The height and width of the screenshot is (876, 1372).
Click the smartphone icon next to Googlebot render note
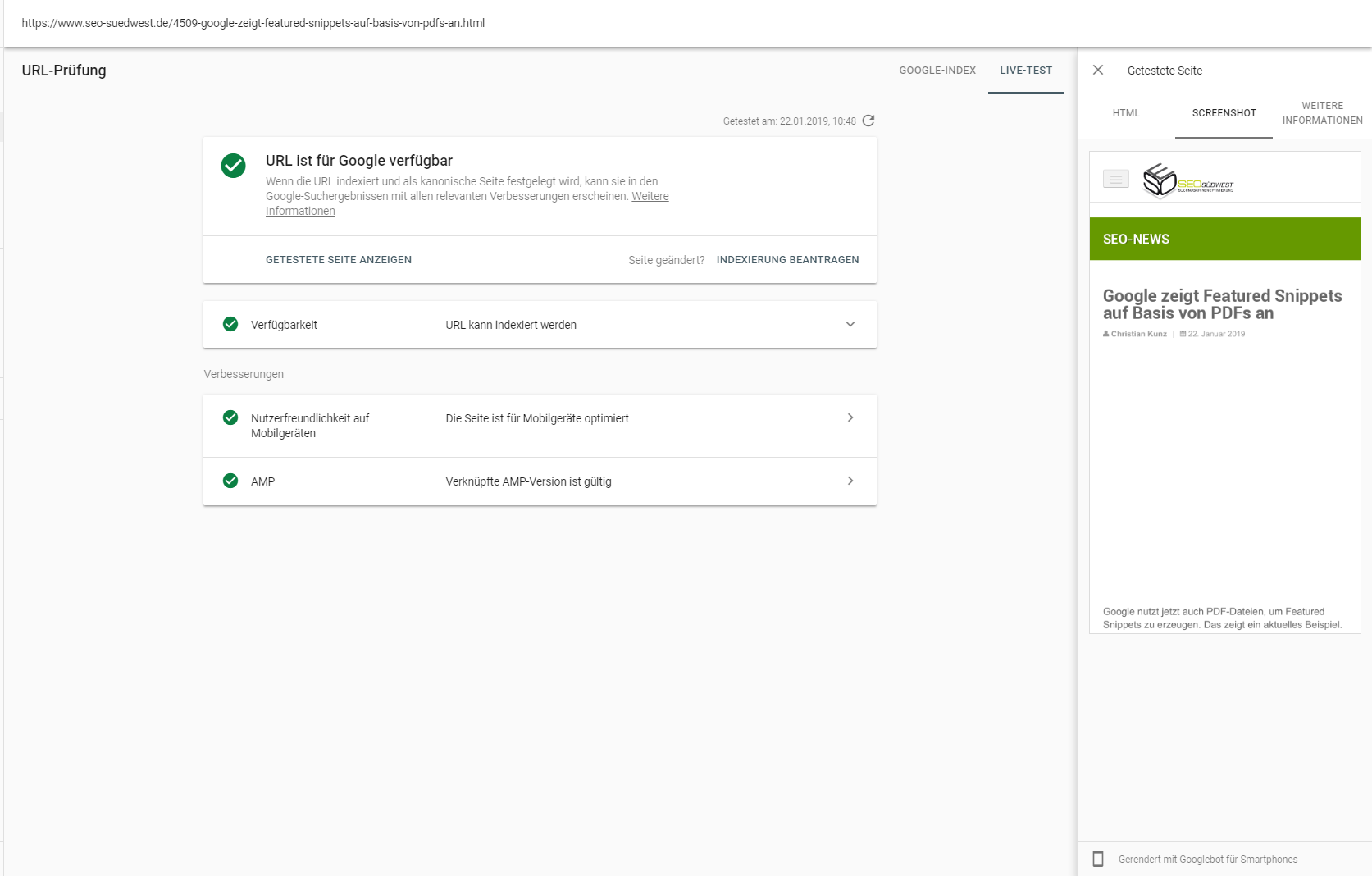click(1098, 859)
